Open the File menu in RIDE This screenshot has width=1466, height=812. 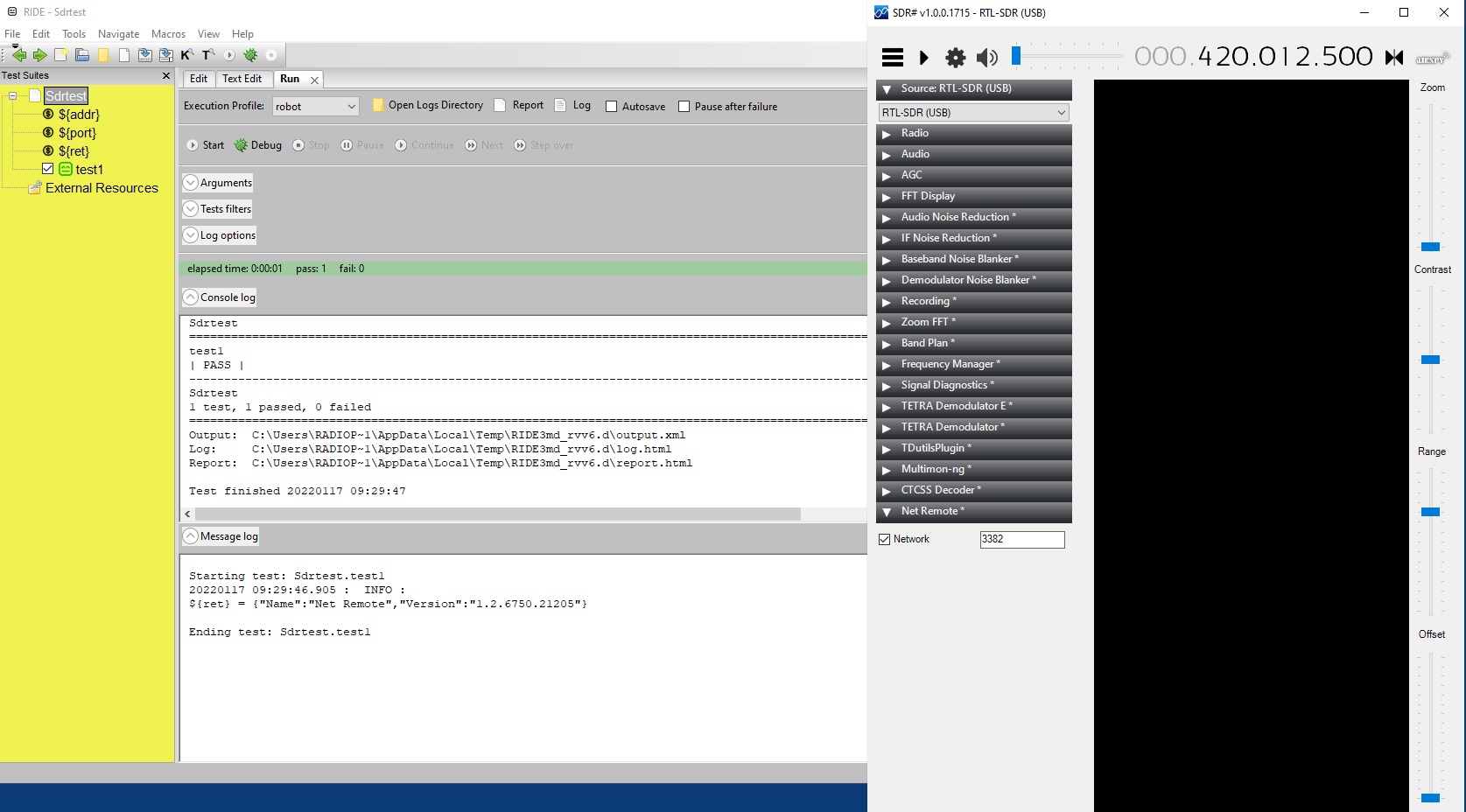pyautogui.click(x=12, y=34)
